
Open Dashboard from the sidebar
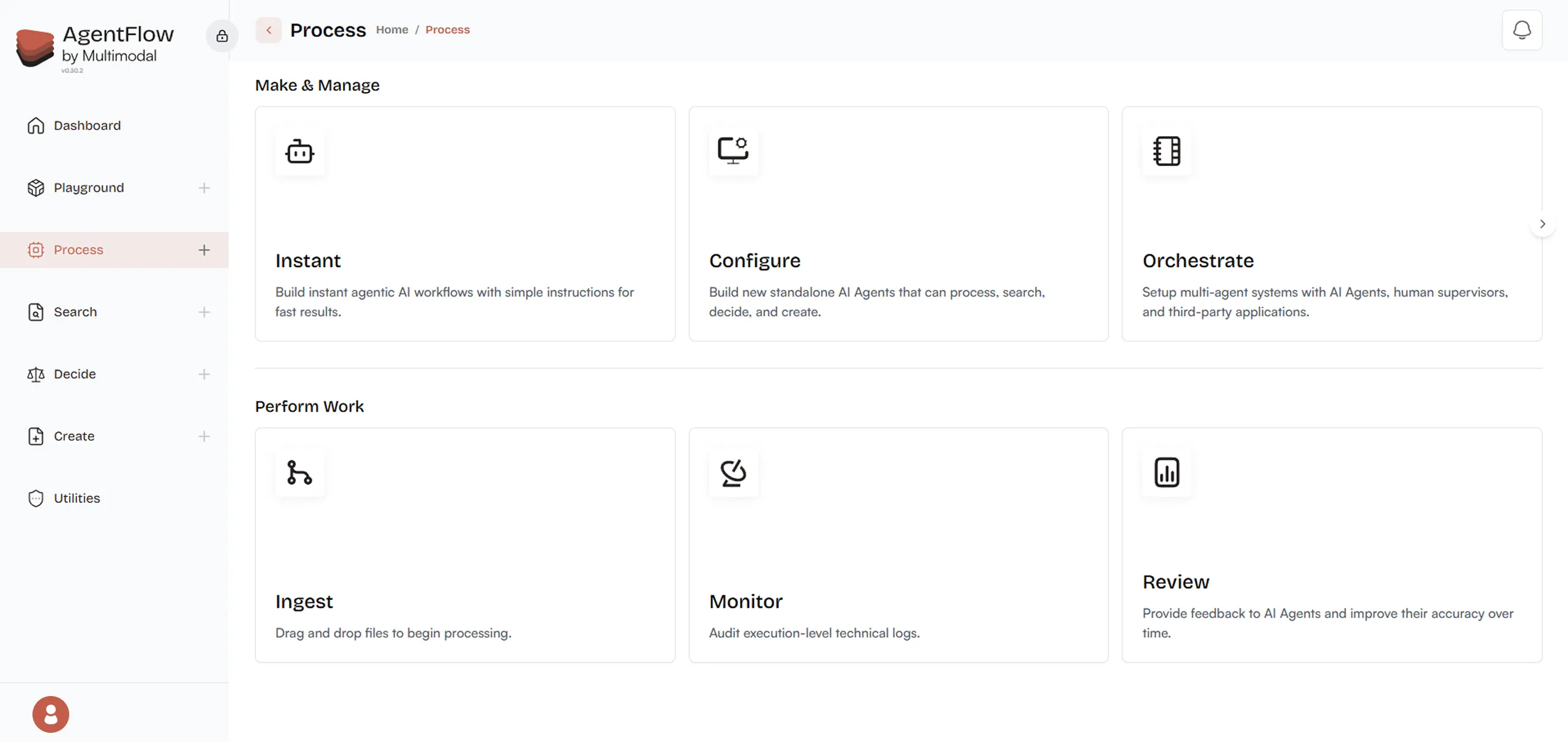pyautogui.click(x=87, y=126)
